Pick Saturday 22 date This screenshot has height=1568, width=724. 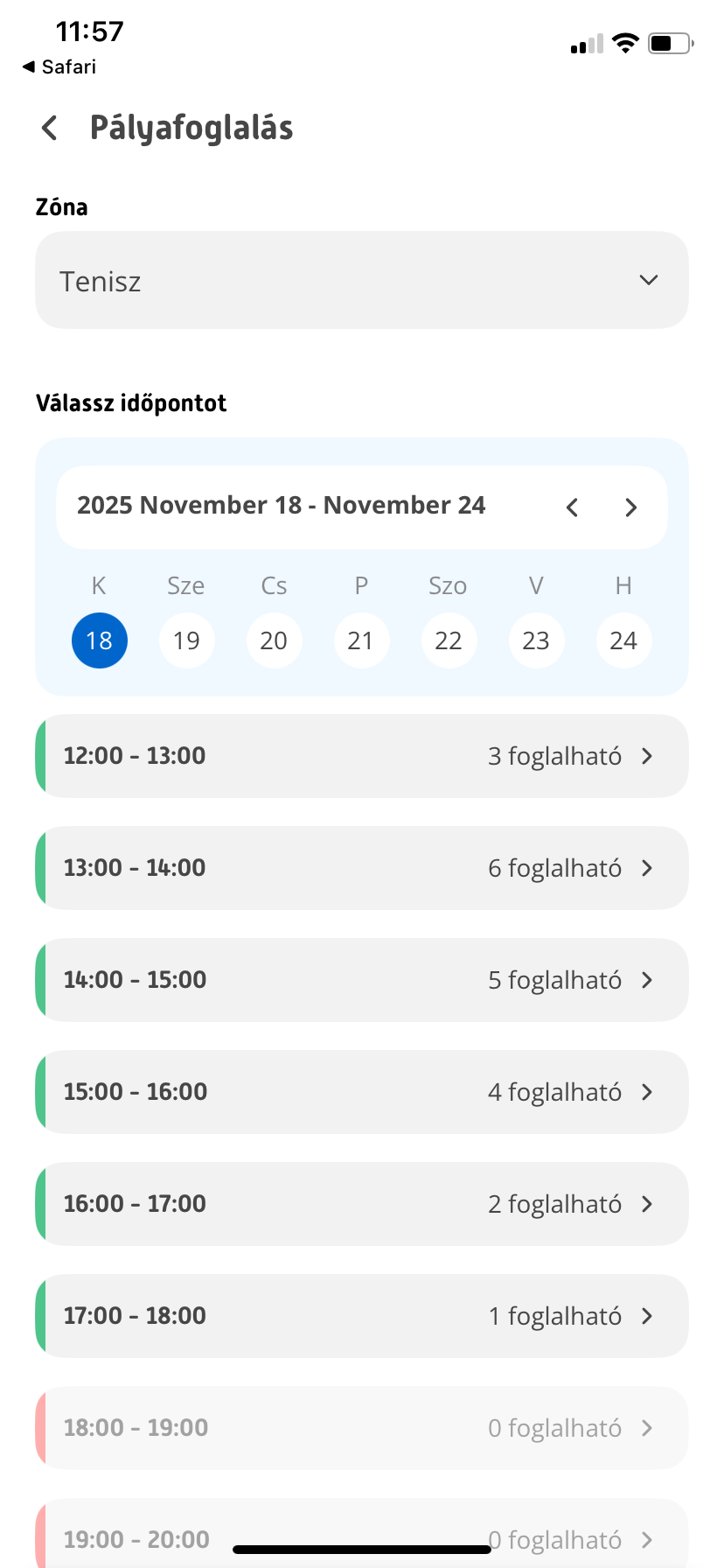449,640
